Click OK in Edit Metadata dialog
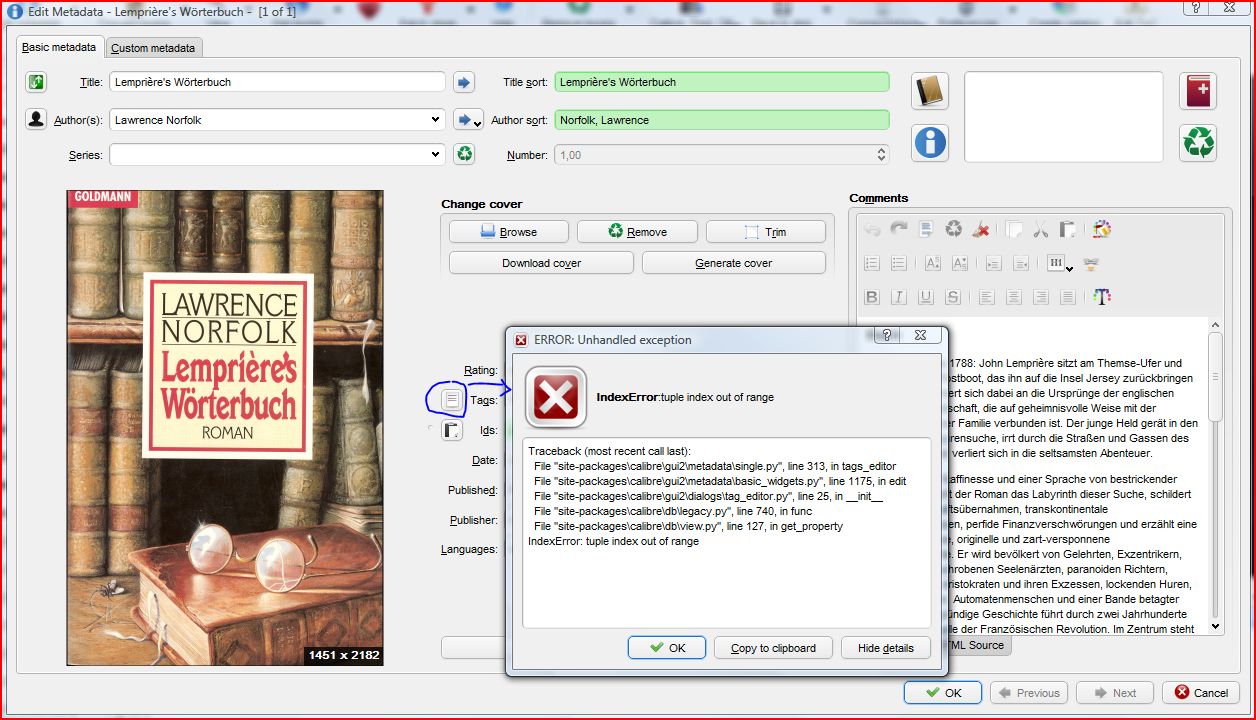 (x=943, y=692)
